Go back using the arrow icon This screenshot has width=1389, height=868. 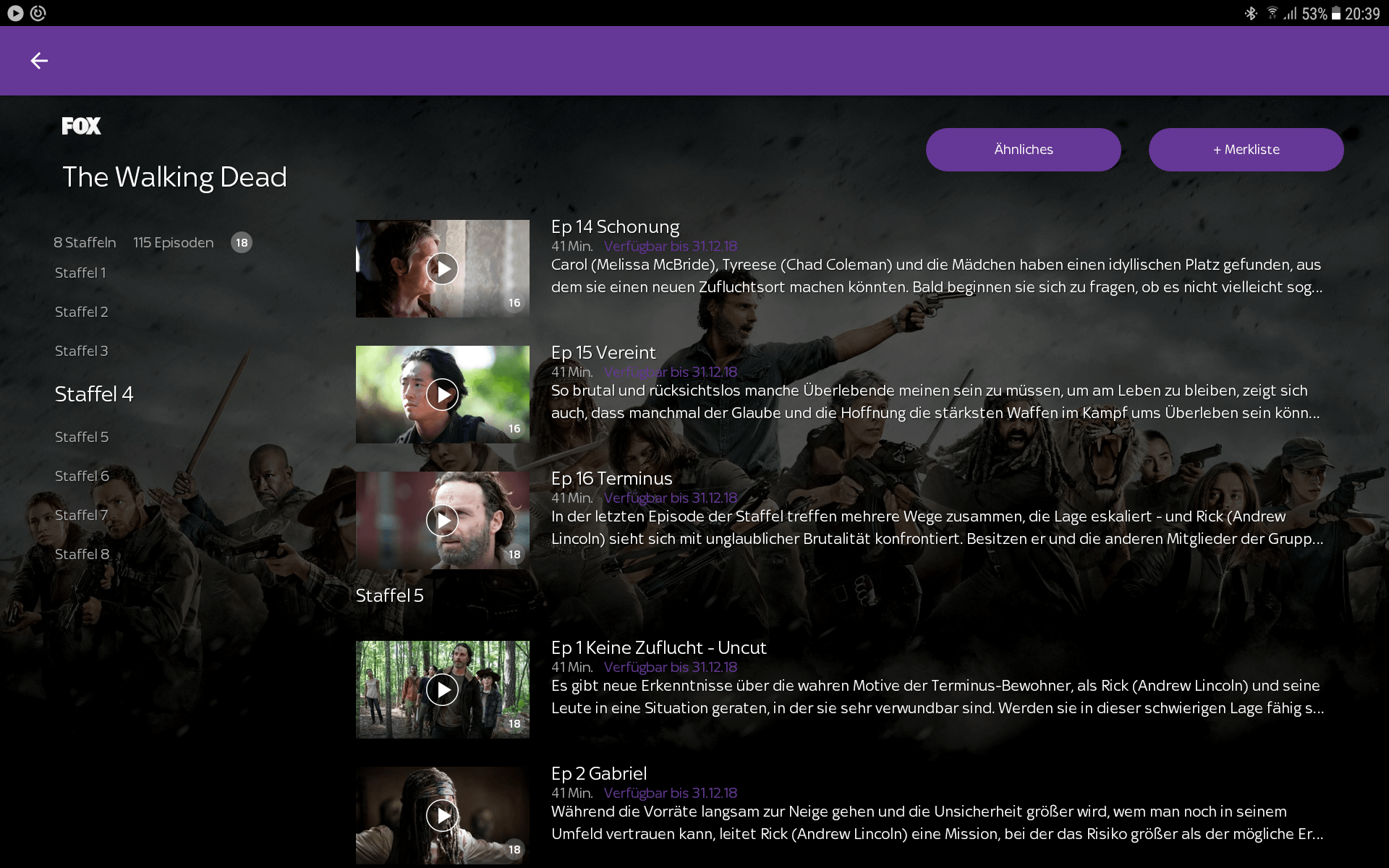click(39, 61)
